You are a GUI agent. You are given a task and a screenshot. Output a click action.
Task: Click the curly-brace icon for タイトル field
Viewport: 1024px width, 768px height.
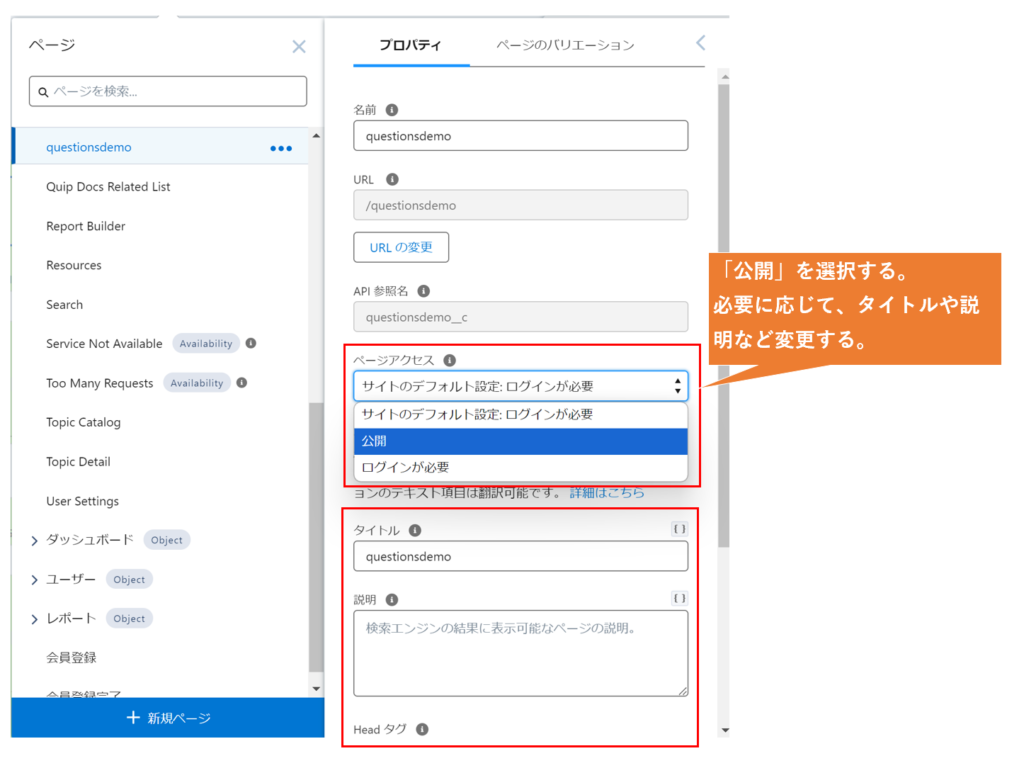point(679,530)
